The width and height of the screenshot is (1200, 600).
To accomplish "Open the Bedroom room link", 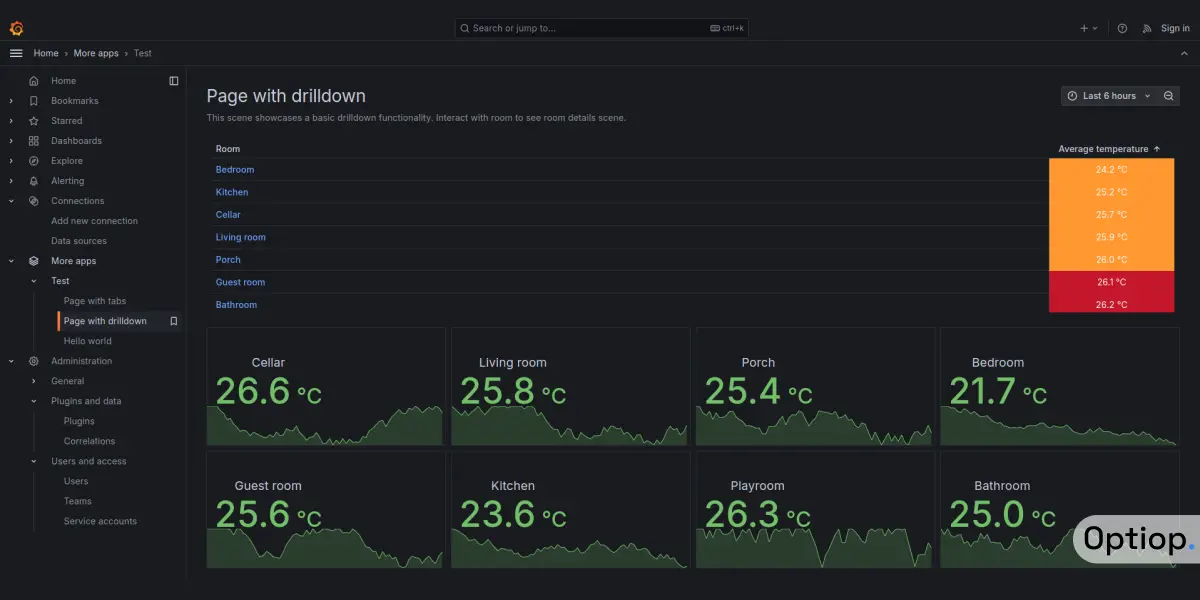I will click(234, 169).
